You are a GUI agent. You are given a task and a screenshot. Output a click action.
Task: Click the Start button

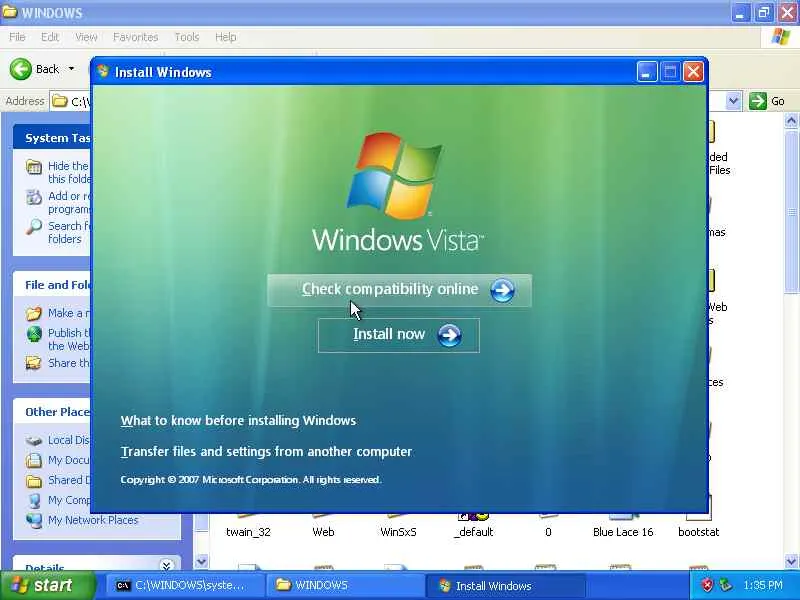pos(48,585)
